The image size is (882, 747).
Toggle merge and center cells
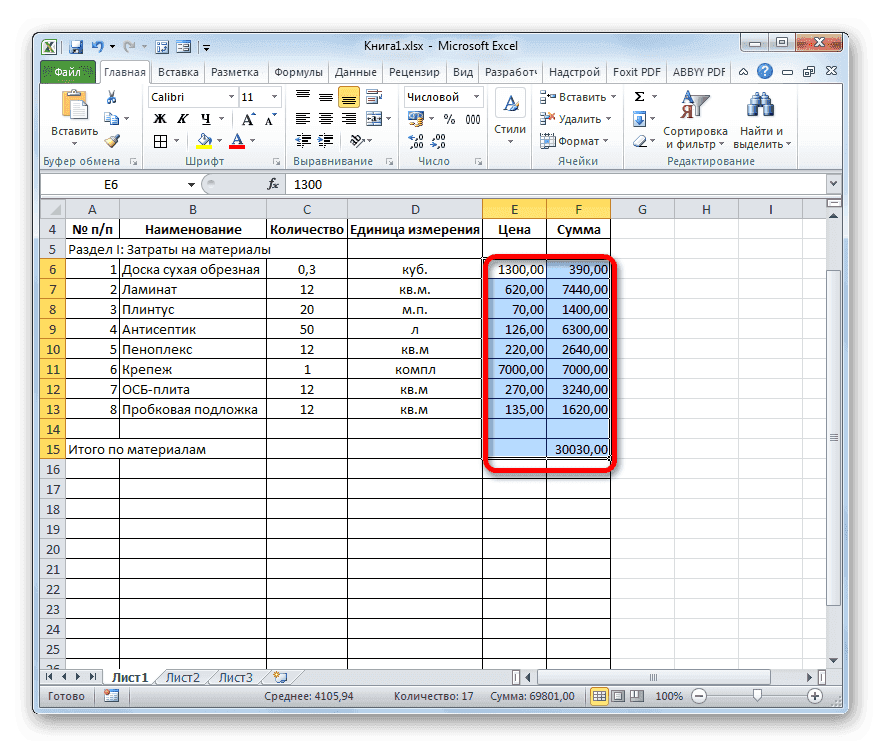coord(373,116)
